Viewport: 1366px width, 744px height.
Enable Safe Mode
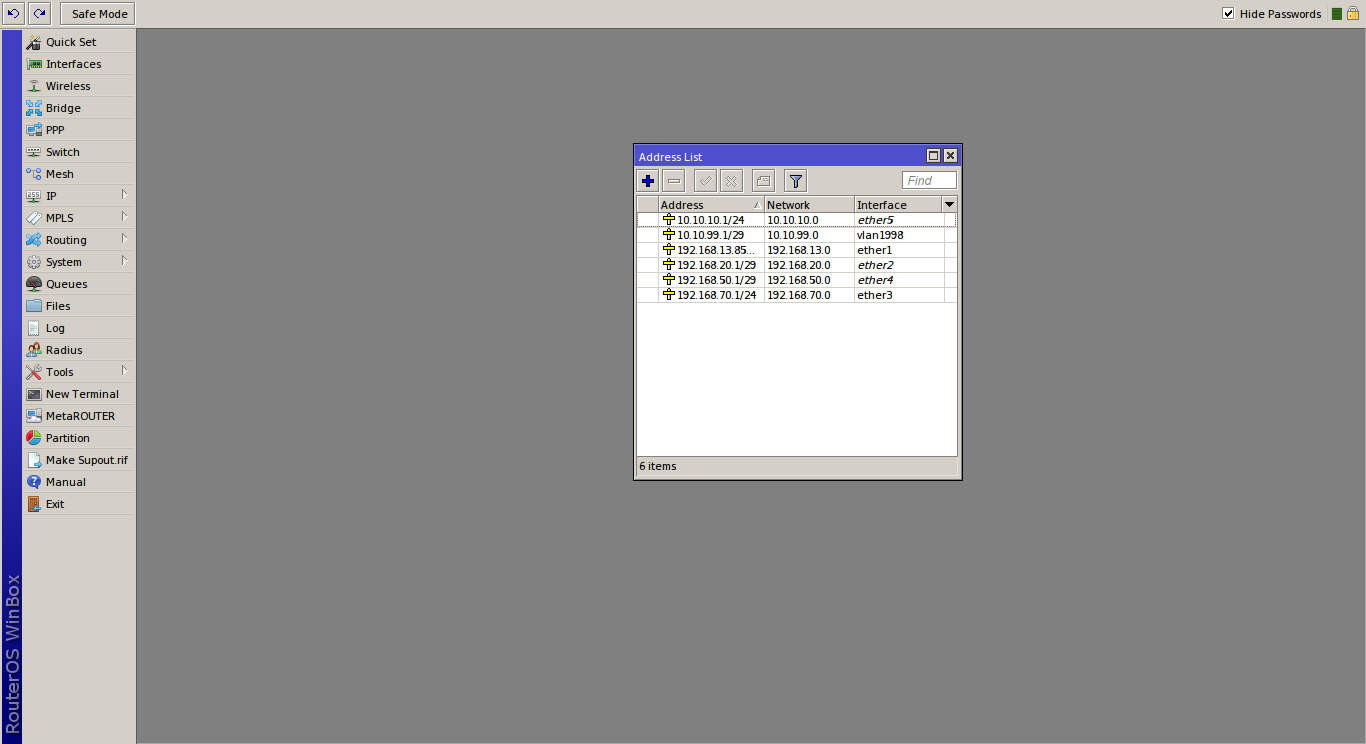[98, 14]
